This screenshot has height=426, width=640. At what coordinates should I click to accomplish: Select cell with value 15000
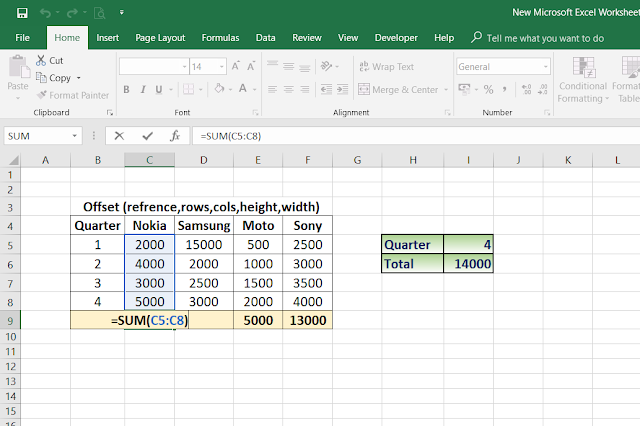204,244
